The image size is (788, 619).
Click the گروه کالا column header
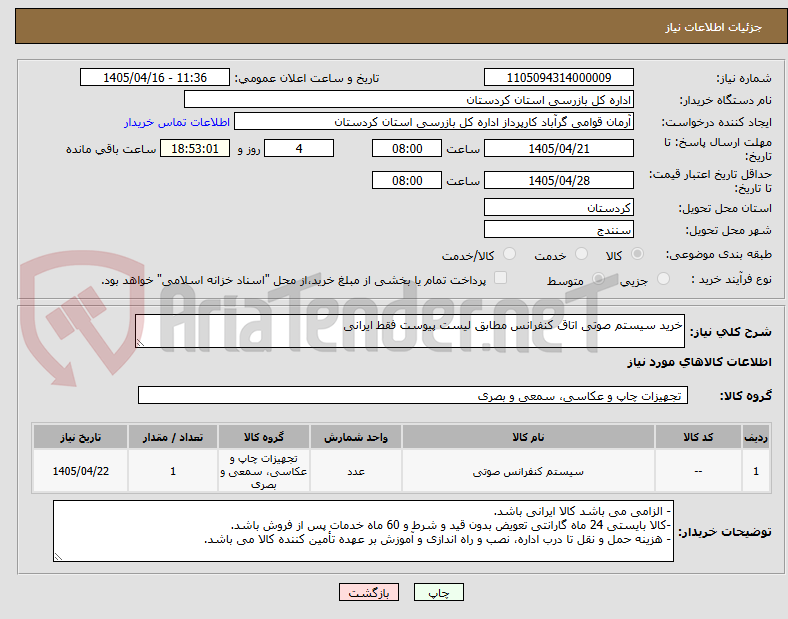click(x=264, y=437)
